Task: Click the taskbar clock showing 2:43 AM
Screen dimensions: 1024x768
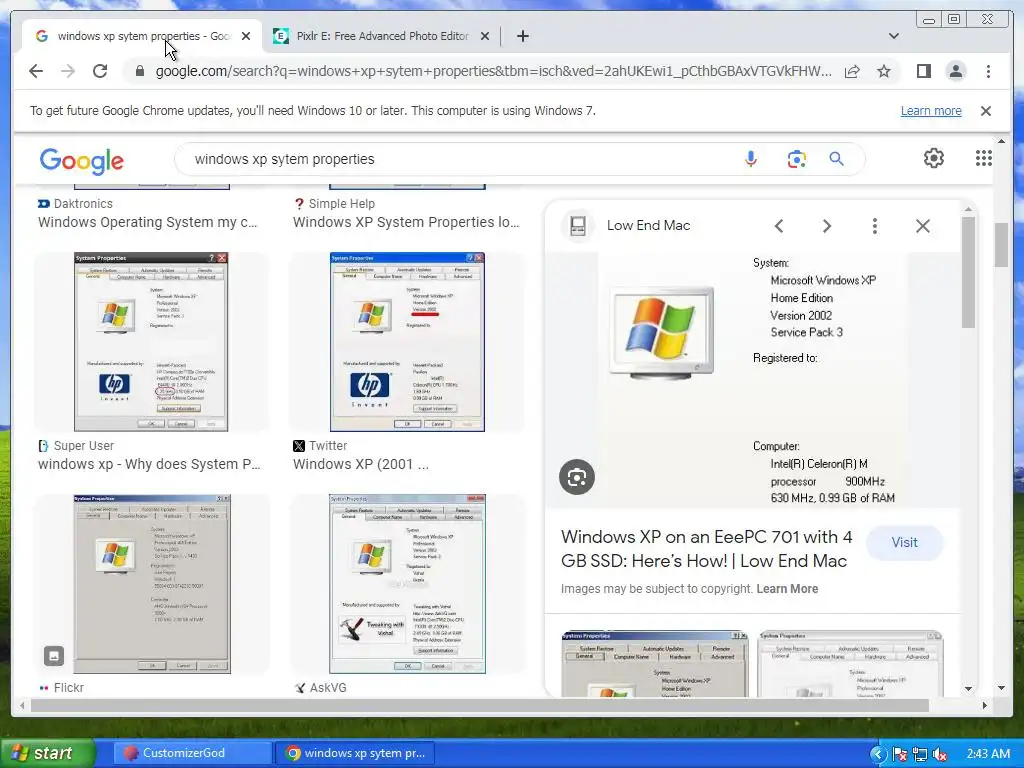Action: pyautogui.click(x=988, y=754)
